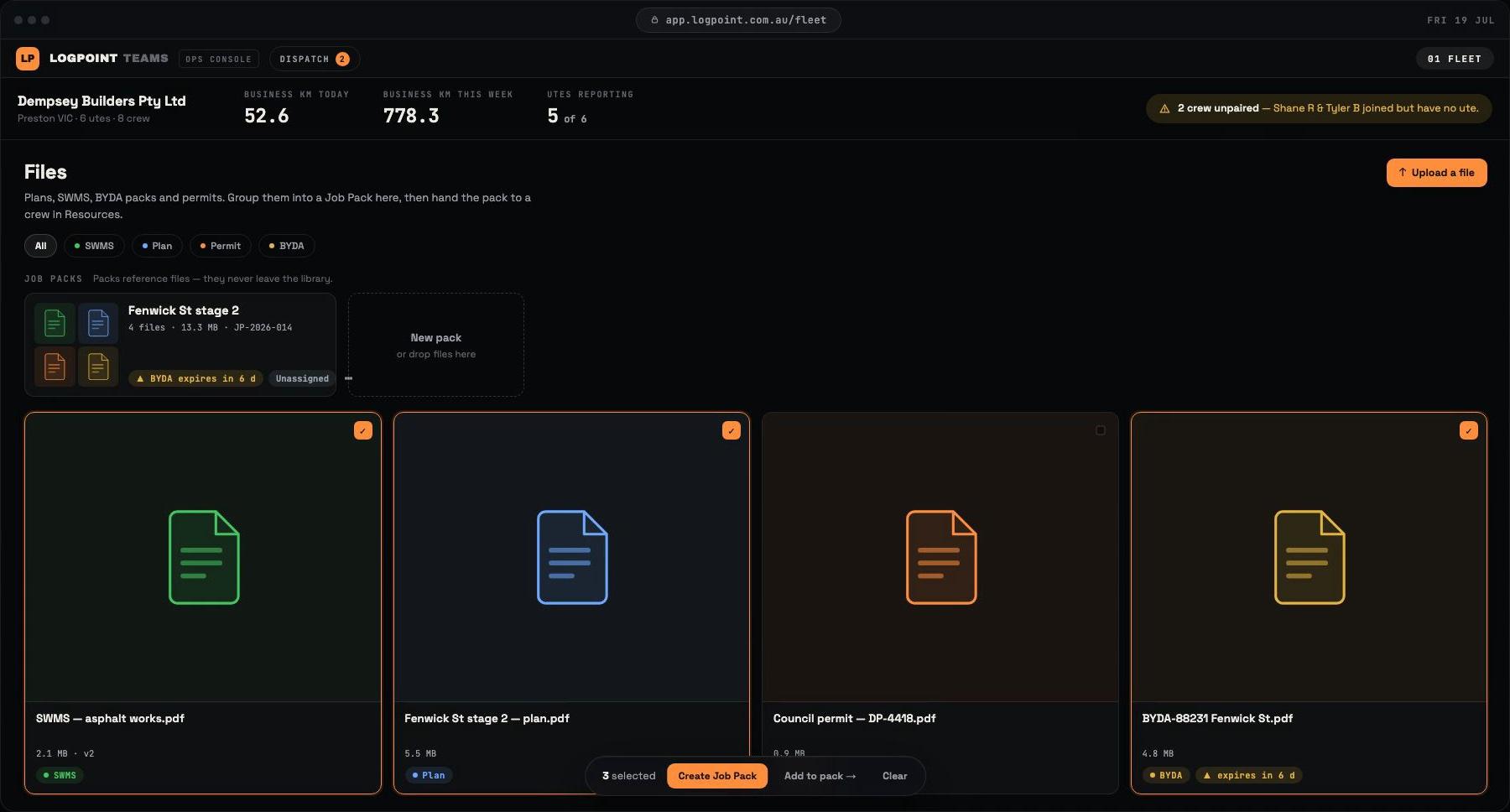Click Dempsey Builders Pty Ltd company name

102,101
